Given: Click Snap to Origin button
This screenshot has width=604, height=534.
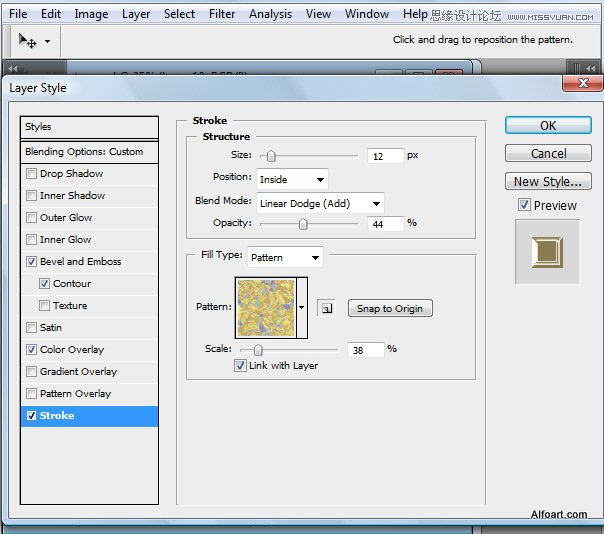Looking at the screenshot, I should [390, 308].
